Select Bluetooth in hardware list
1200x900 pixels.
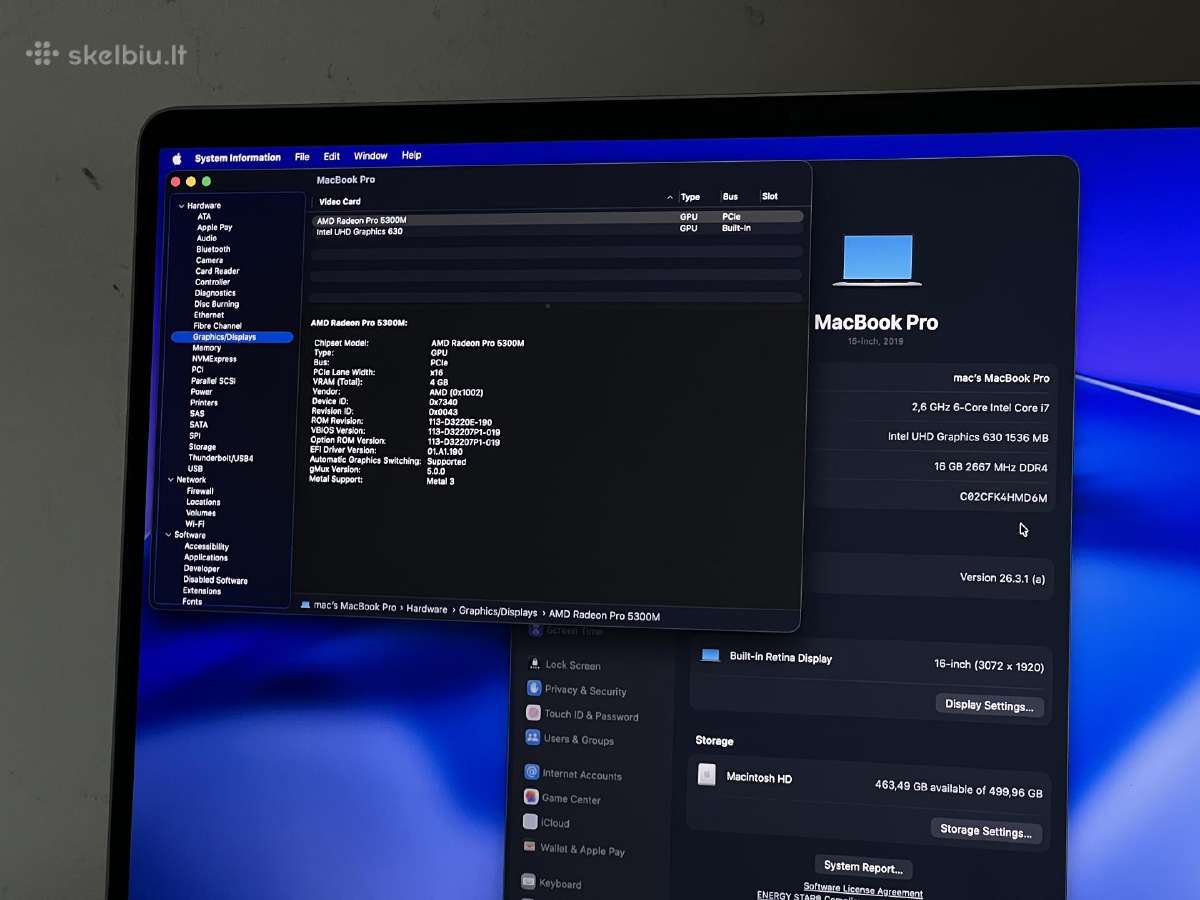[213, 249]
